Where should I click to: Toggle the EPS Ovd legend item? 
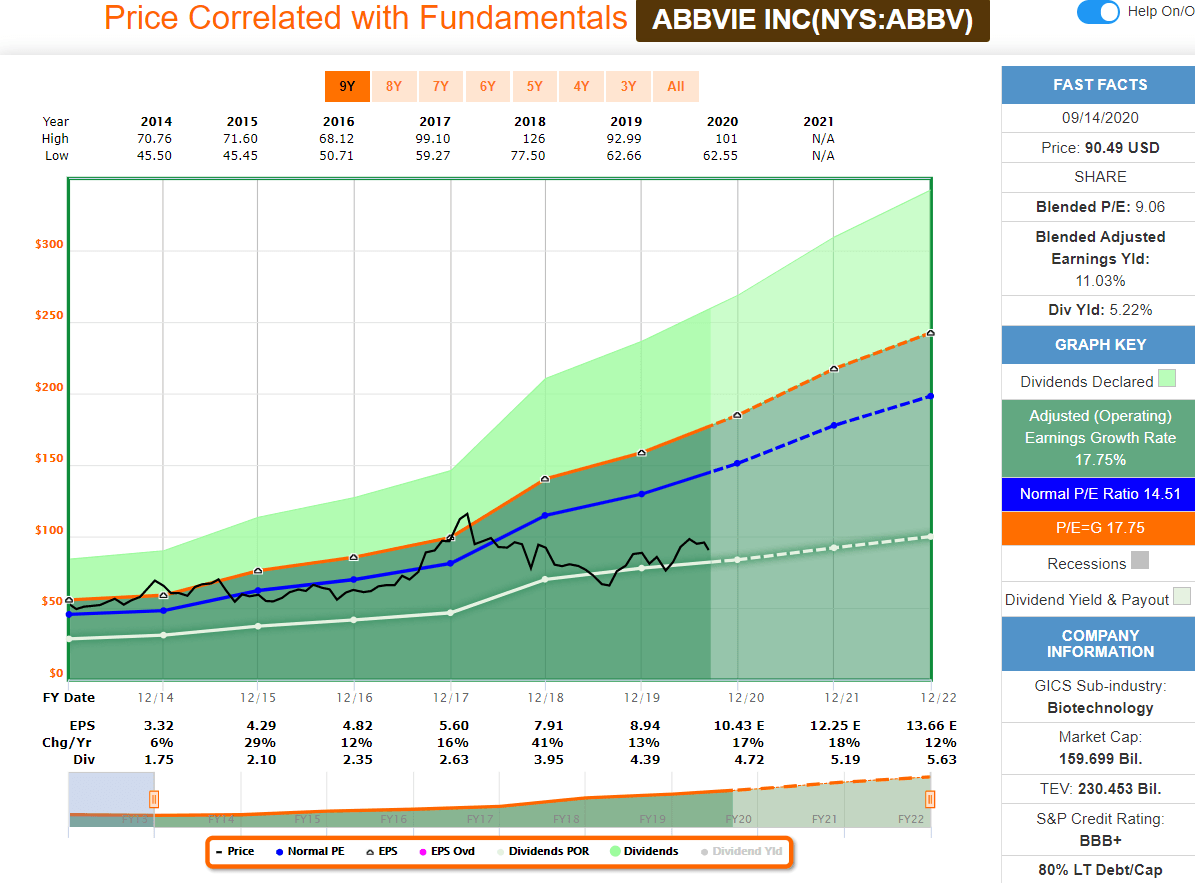tap(447, 851)
